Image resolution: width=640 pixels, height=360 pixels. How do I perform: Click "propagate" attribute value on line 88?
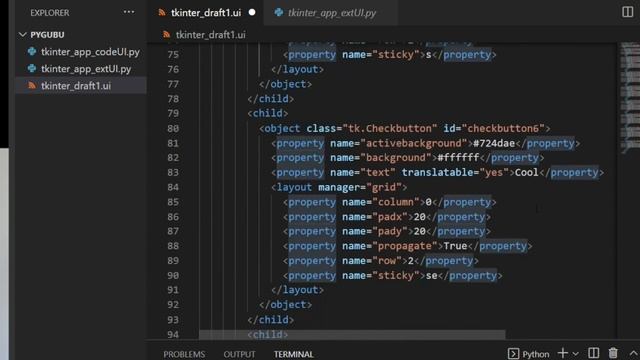404,246
